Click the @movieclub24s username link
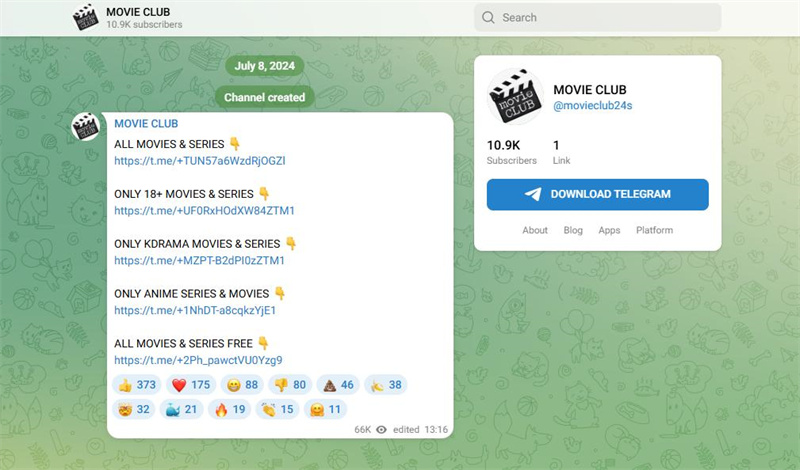Screen dimensions: 800x470 (x=592, y=106)
